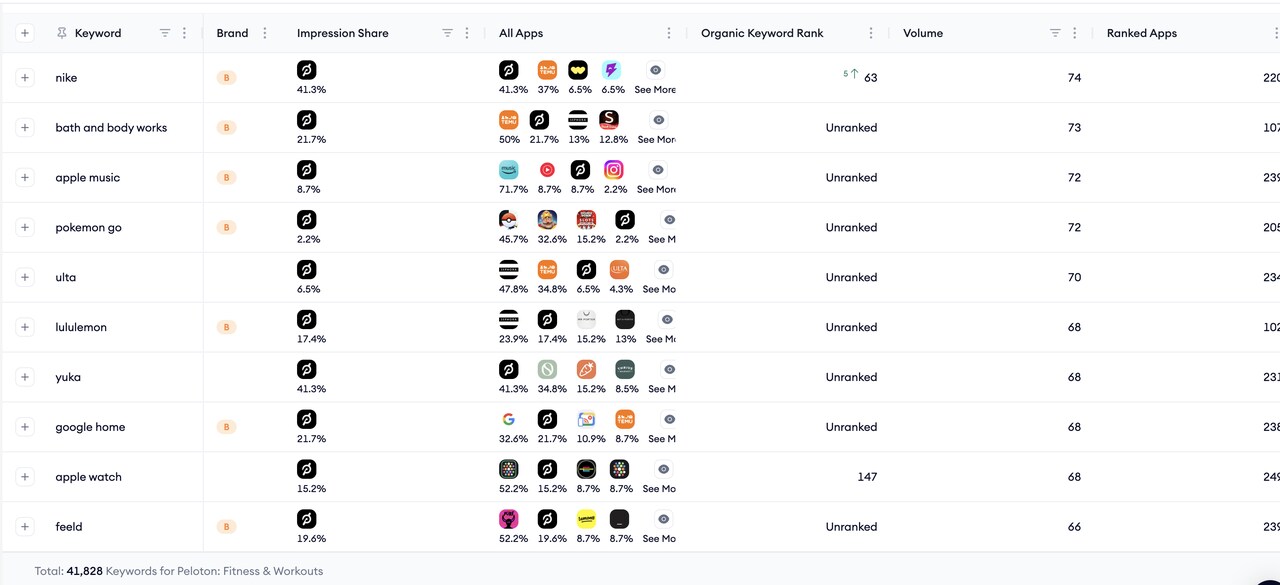This screenshot has height=585, width=1280.
Task: Click the Brand badge for nike
Action: click(227, 78)
